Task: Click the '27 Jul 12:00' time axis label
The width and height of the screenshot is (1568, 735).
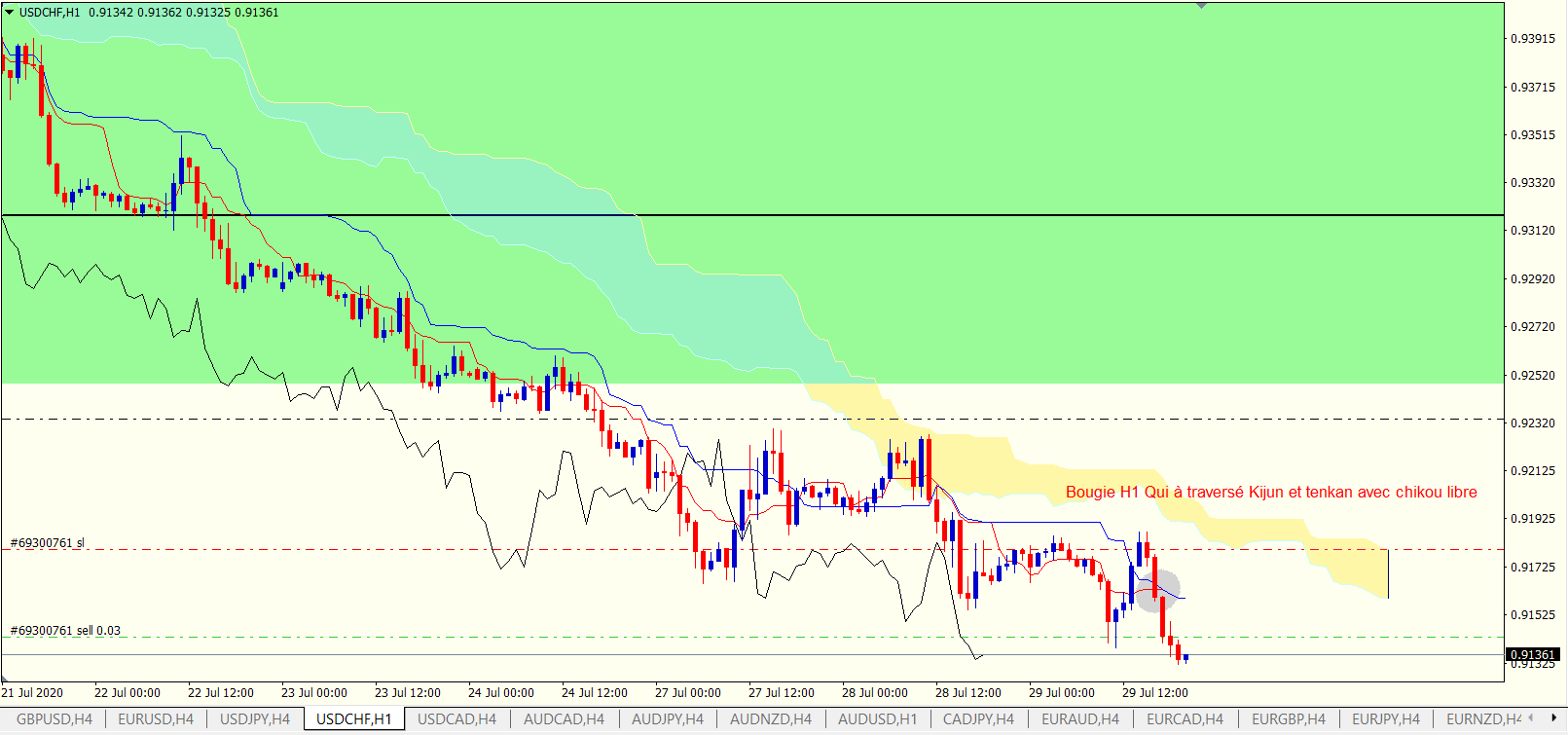Action: 782,693
